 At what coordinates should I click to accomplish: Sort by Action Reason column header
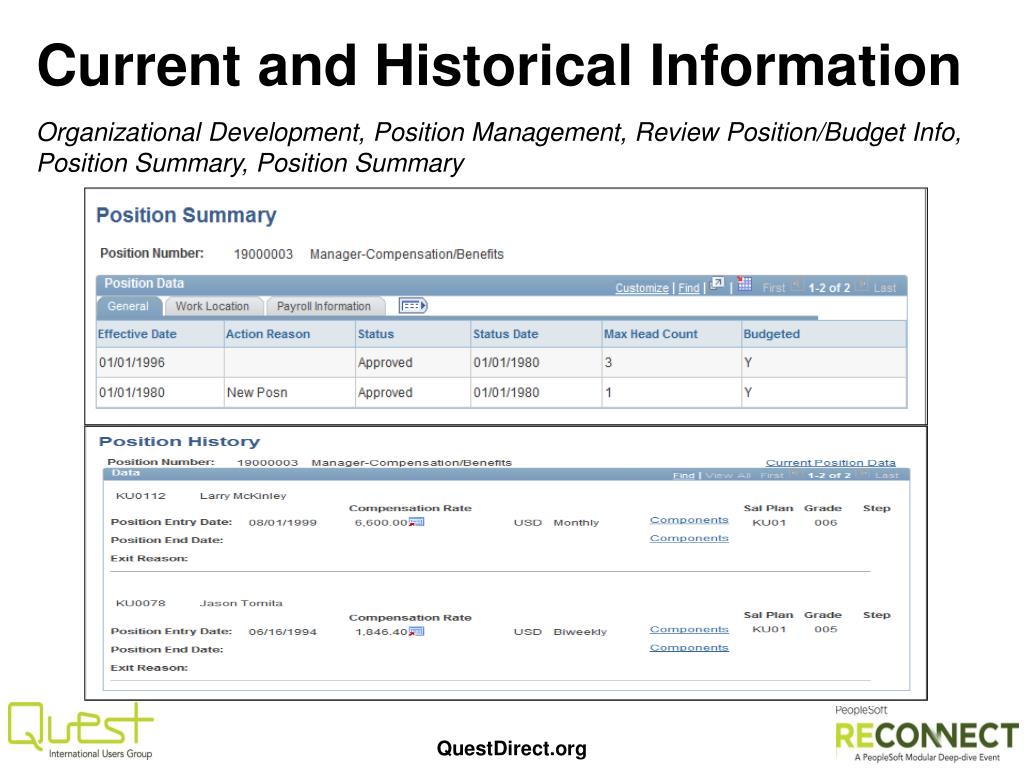(x=268, y=334)
